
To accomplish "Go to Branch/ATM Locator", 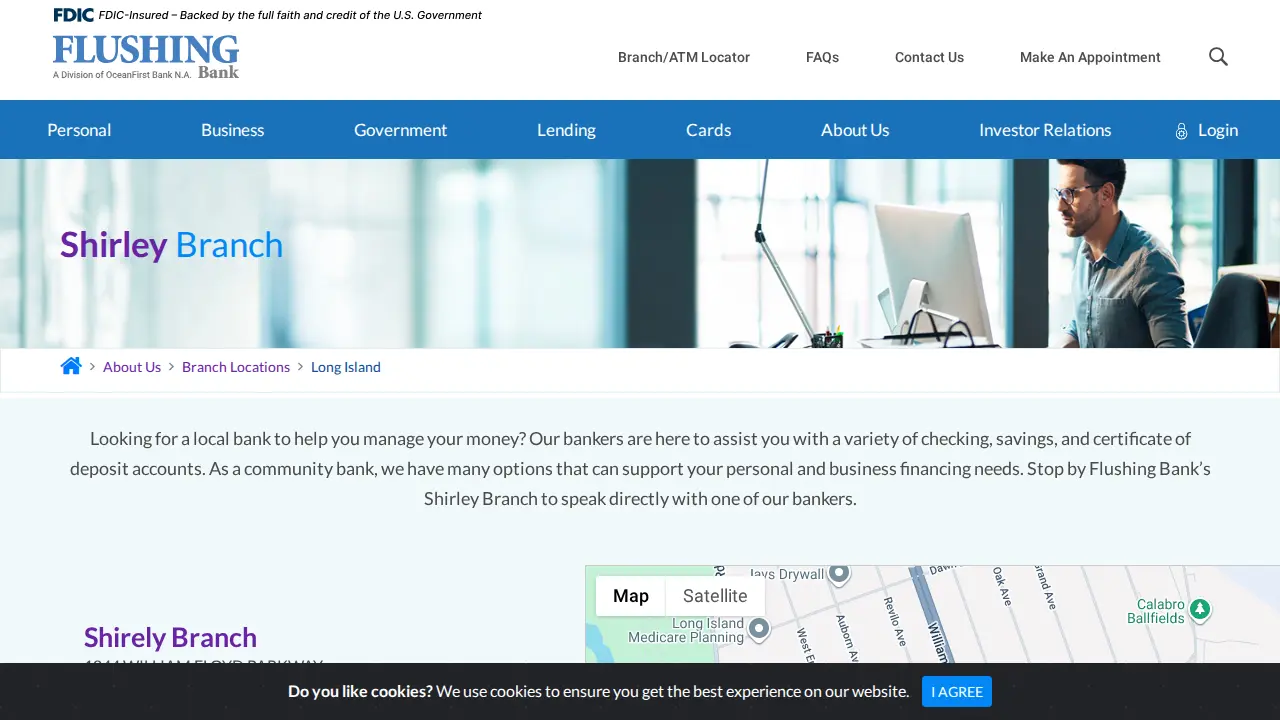I will 684,57.
